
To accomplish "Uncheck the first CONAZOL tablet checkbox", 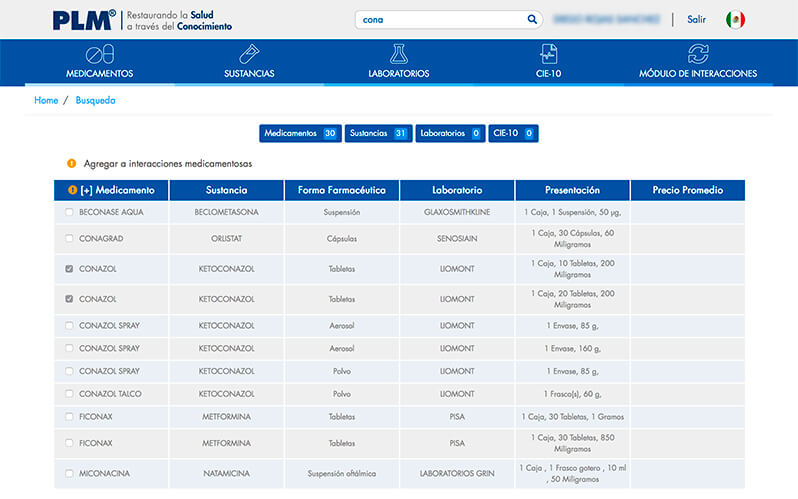I will click(69, 269).
